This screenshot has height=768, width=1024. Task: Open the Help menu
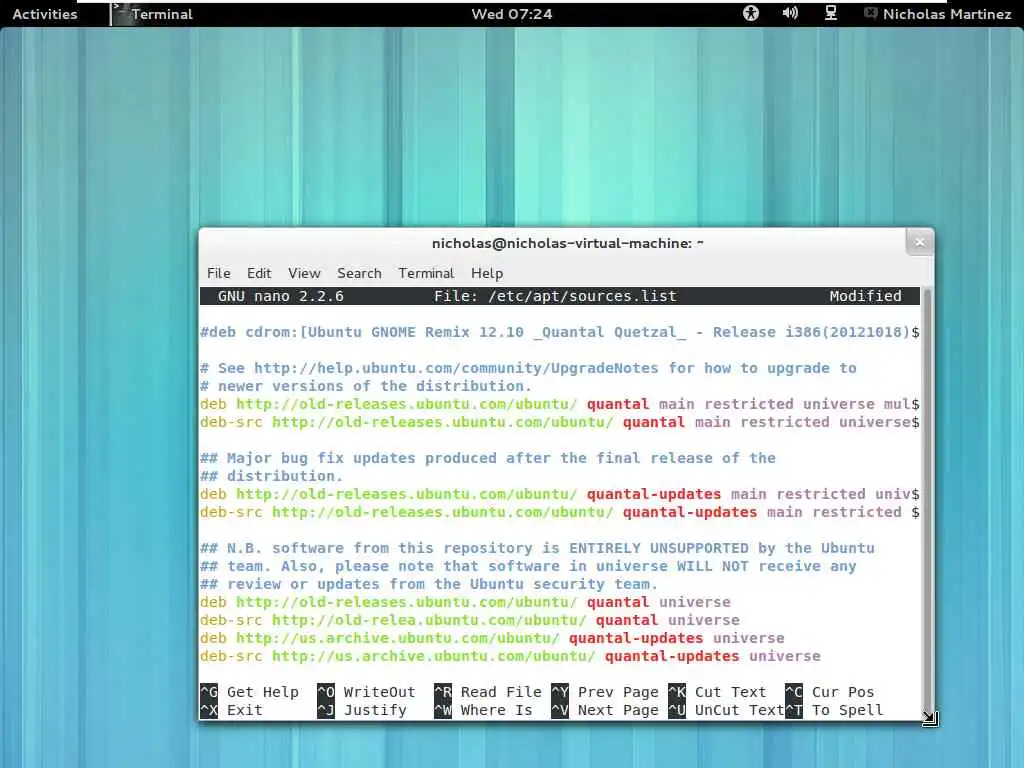(487, 273)
